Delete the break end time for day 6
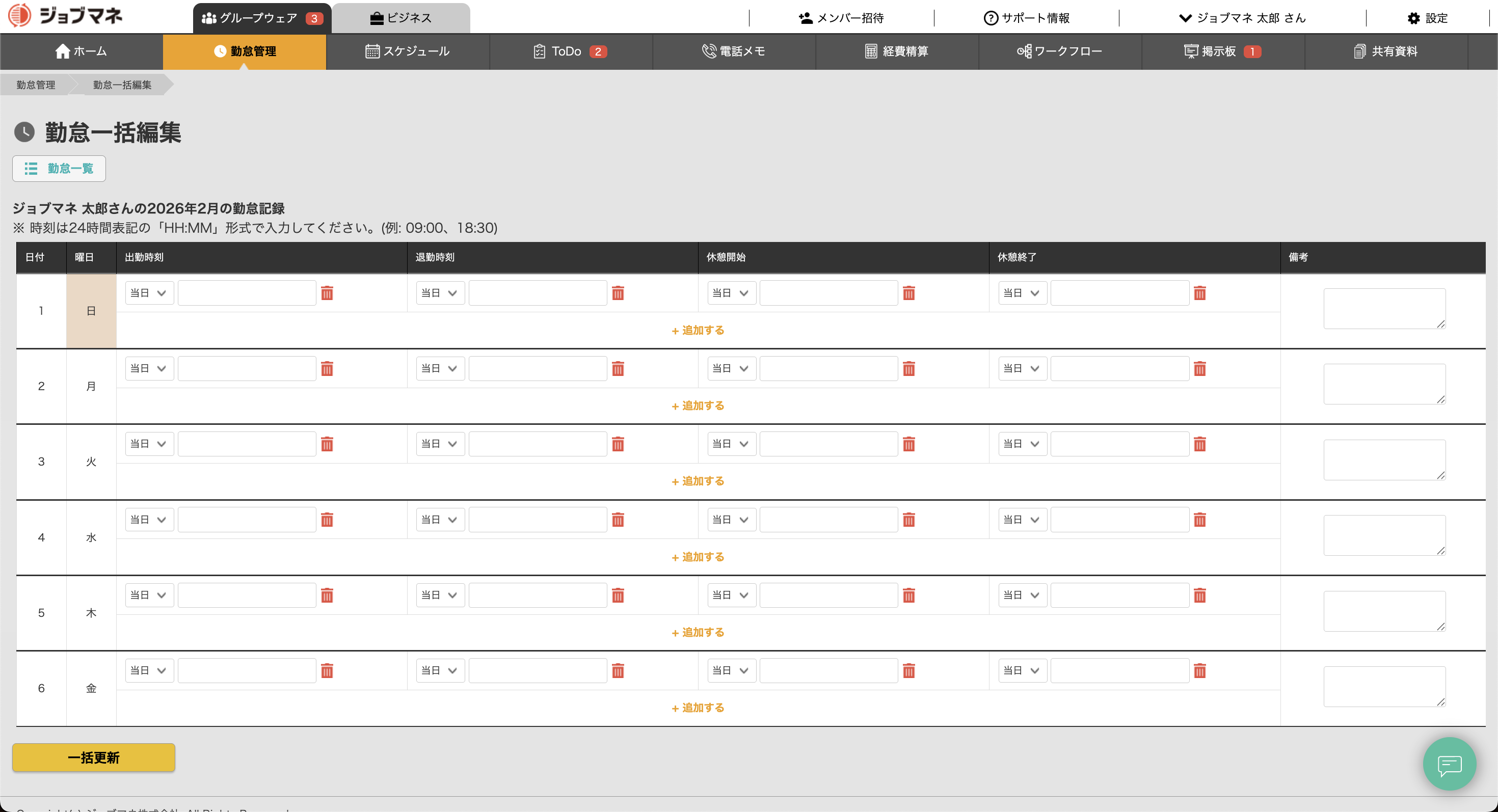The height and width of the screenshot is (812, 1498). [x=1199, y=671]
